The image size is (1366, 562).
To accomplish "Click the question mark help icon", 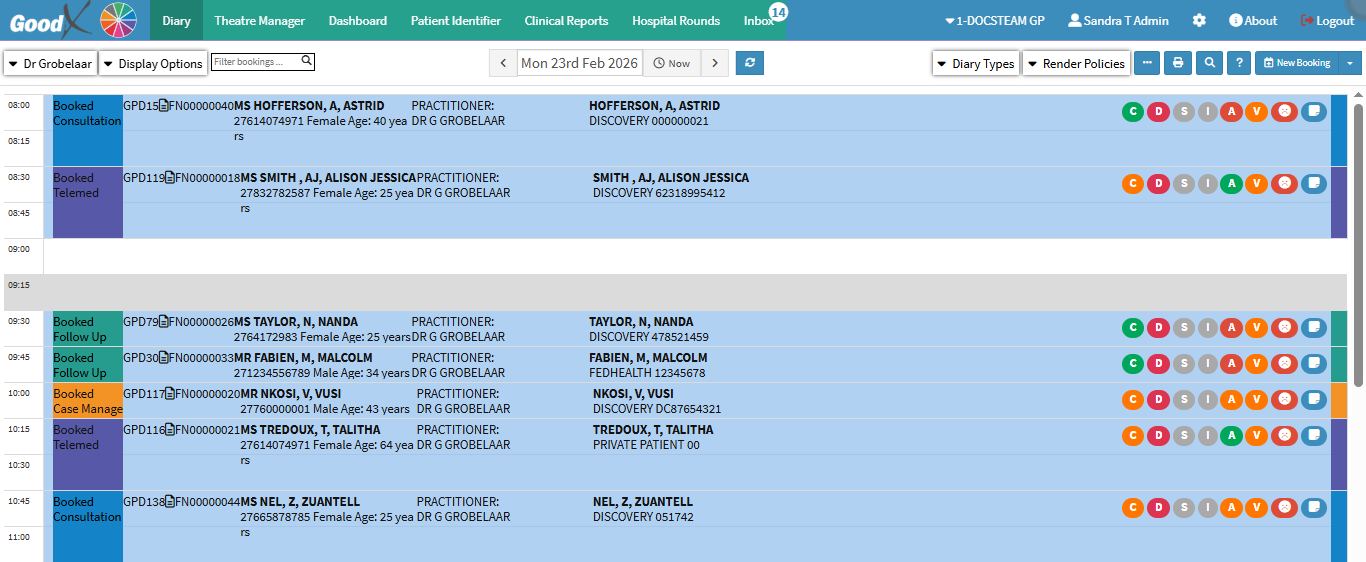I will pyautogui.click(x=1239, y=63).
